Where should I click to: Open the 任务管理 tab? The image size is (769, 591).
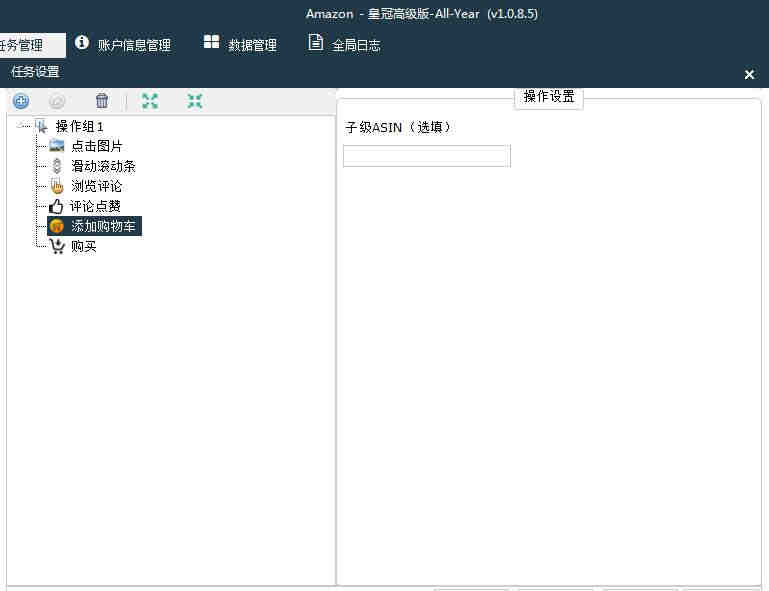click(32, 46)
